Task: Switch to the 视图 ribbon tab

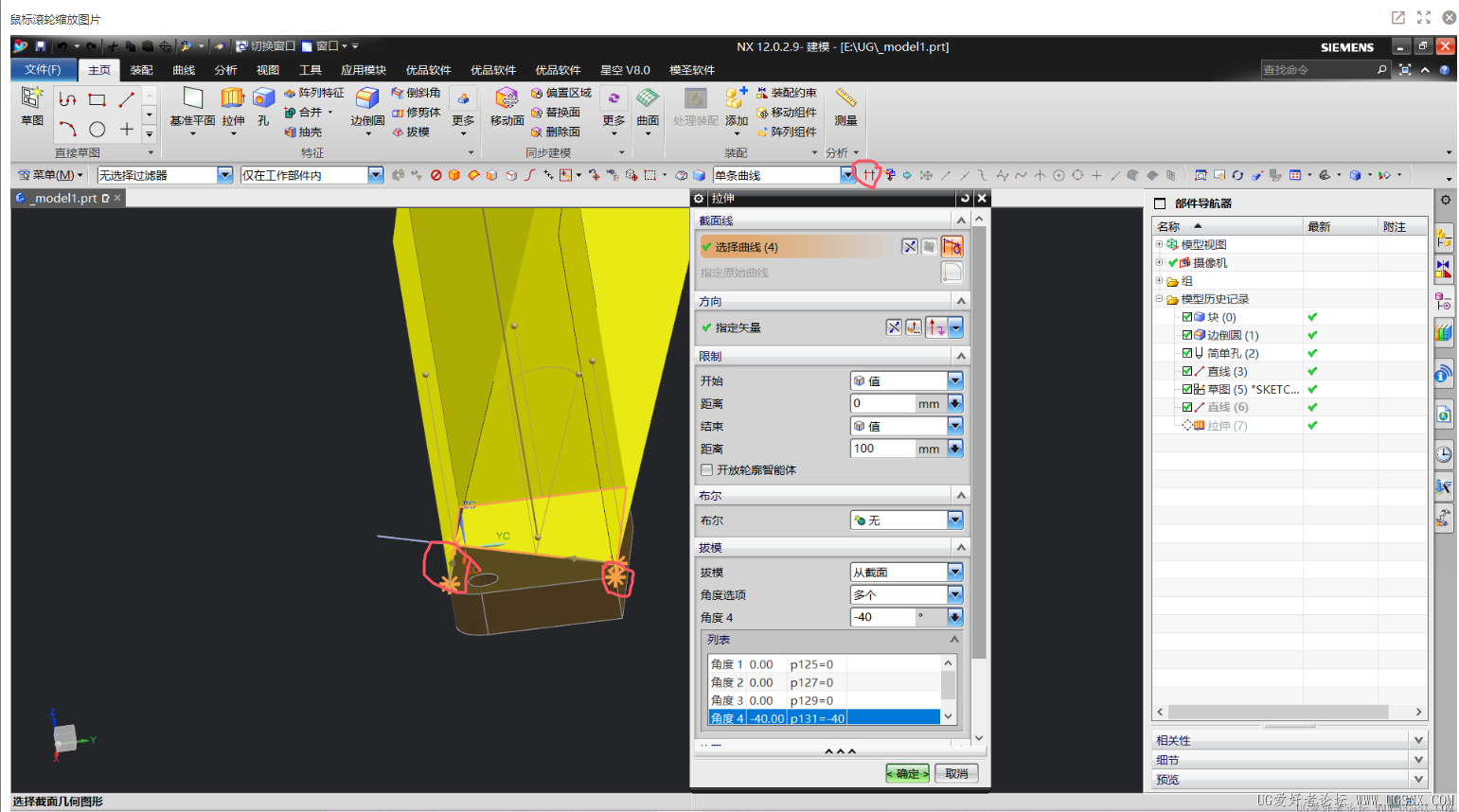Action: point(268,70)
